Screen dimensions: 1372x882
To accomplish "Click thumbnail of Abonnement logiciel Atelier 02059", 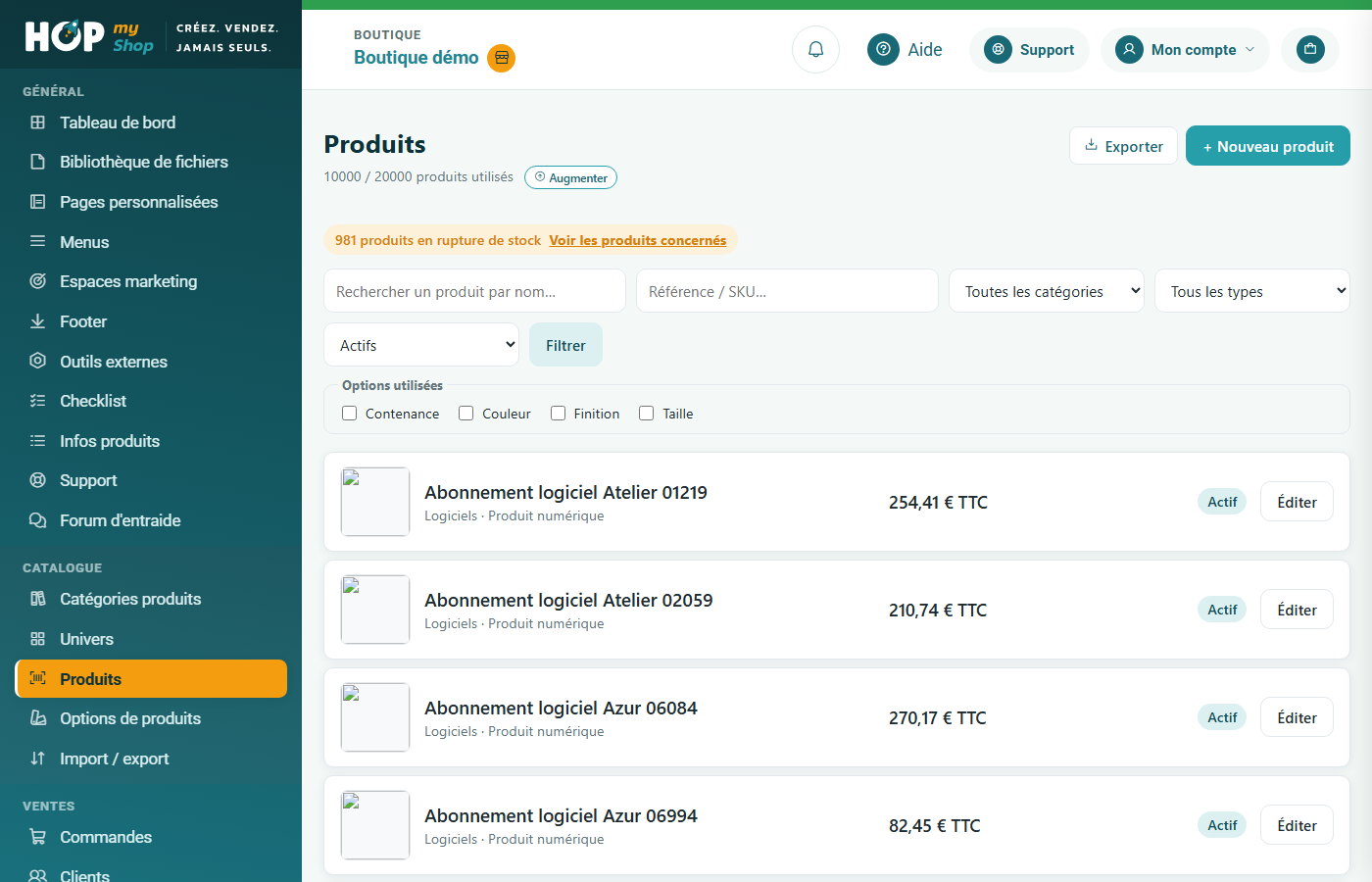I will click(375, 610).
